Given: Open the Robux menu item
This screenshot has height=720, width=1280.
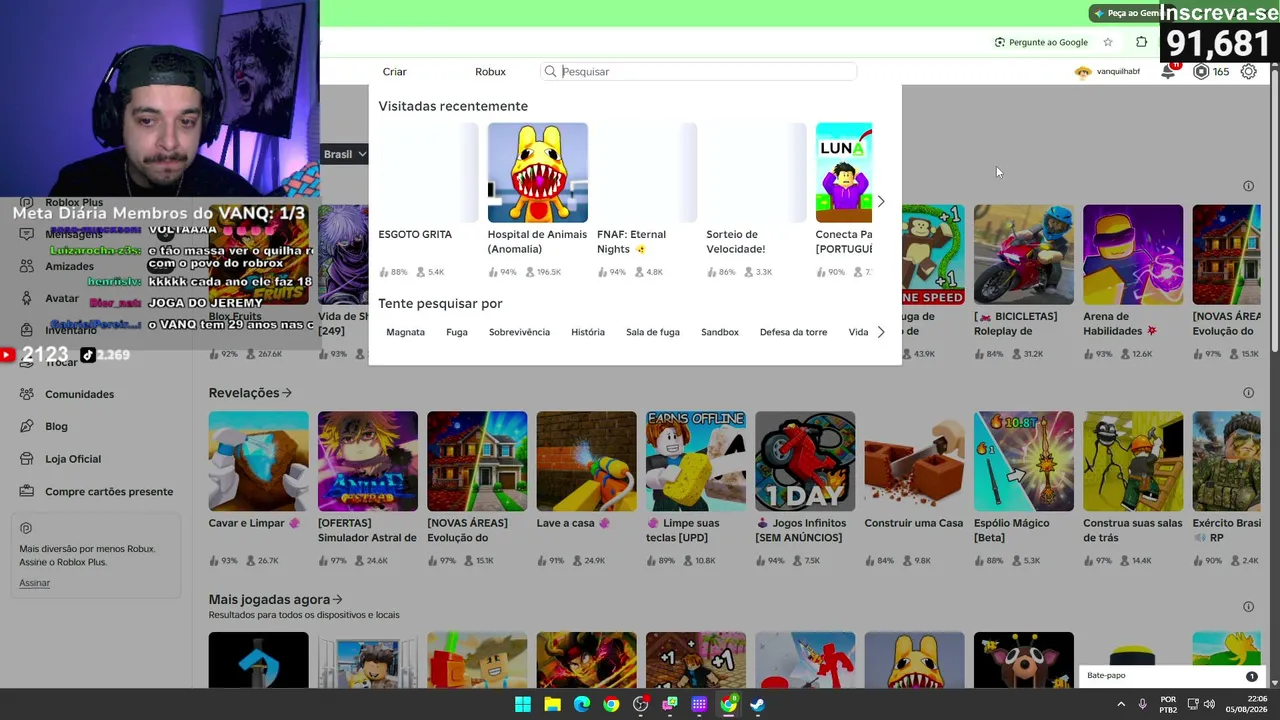Looking at the screenshot, I should pos(490,72).
